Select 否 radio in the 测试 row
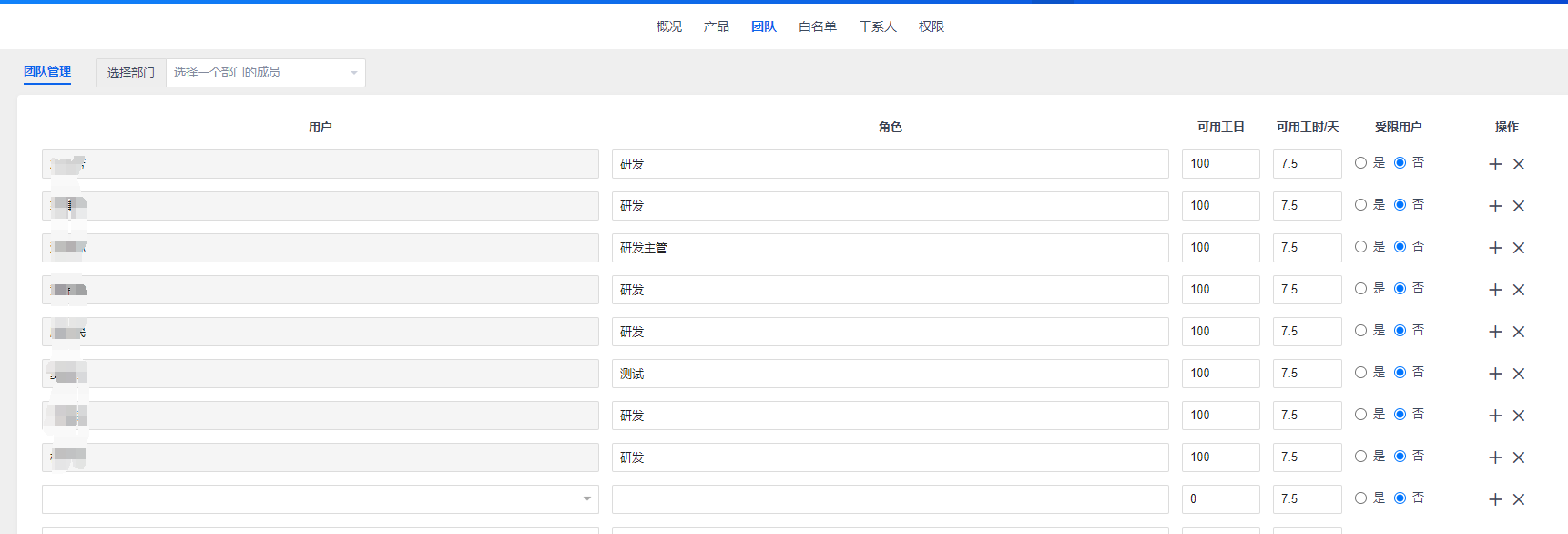 (1400, 373)
